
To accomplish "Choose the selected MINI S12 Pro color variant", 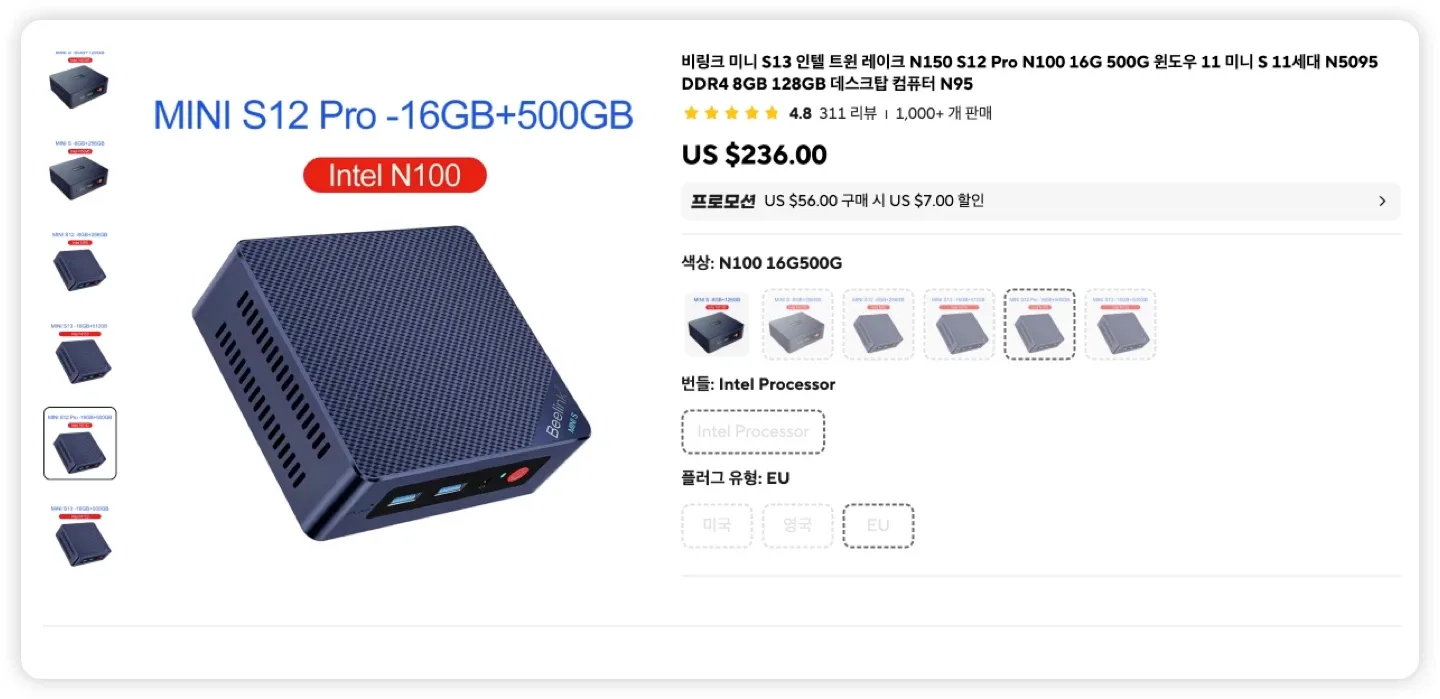I will [x=1039, y=324].
